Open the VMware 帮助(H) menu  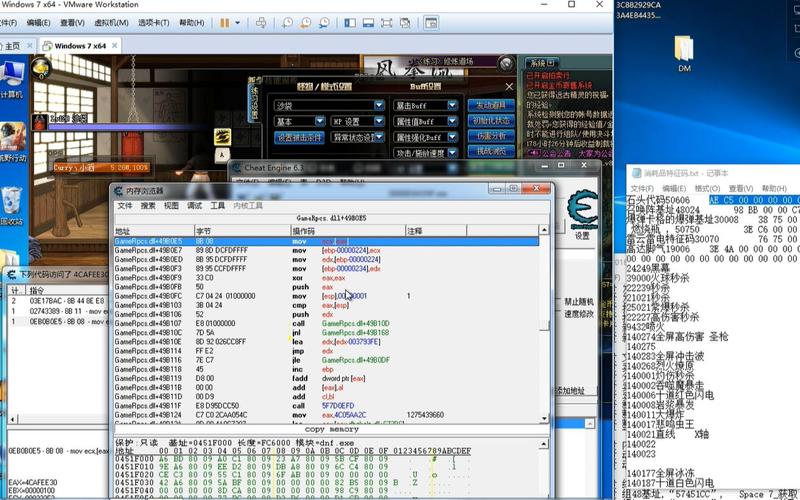[x=191, y=23]
